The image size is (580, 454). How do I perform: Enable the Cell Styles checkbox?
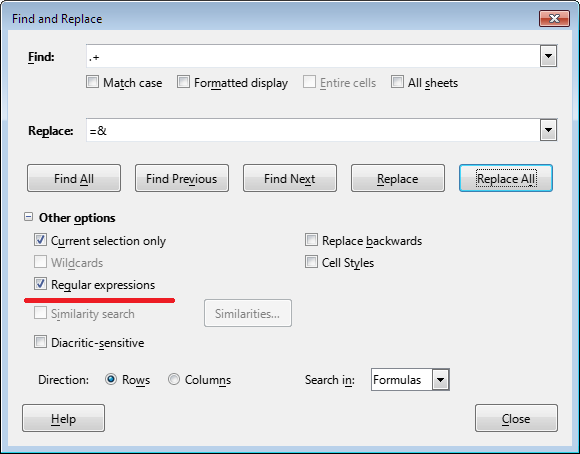click(x=311, y=262)
